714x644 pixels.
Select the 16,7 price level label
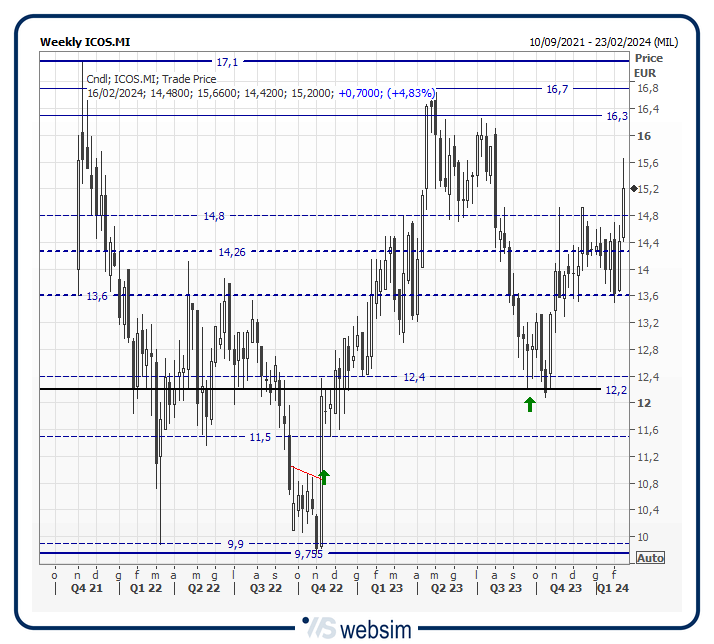pos(557,89)
